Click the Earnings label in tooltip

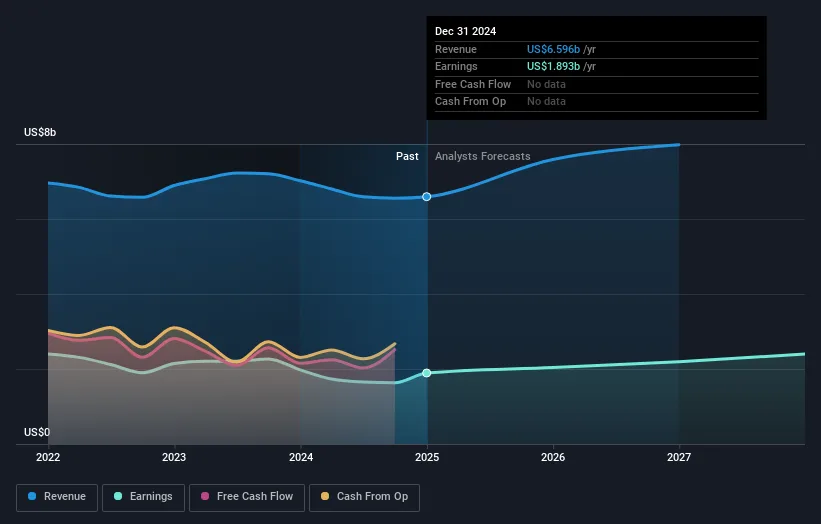[x=456, y=66]
